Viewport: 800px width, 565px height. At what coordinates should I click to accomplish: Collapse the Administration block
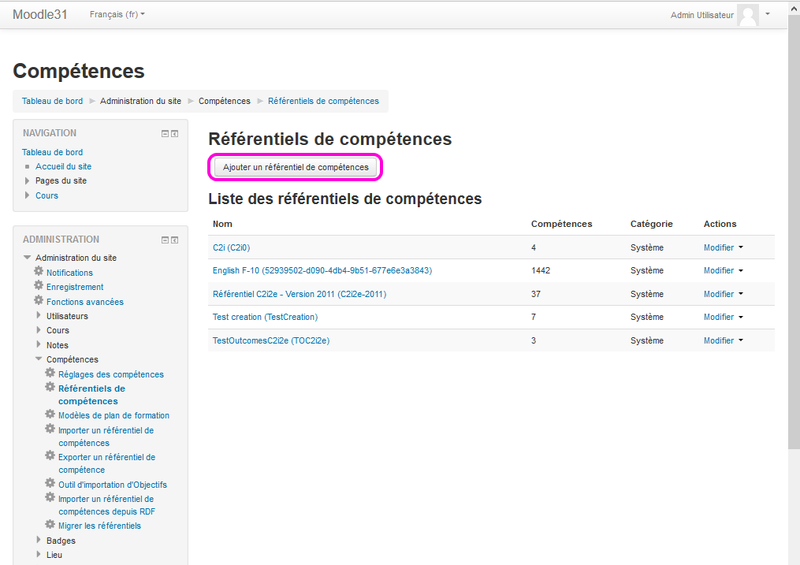coord(165,240)
